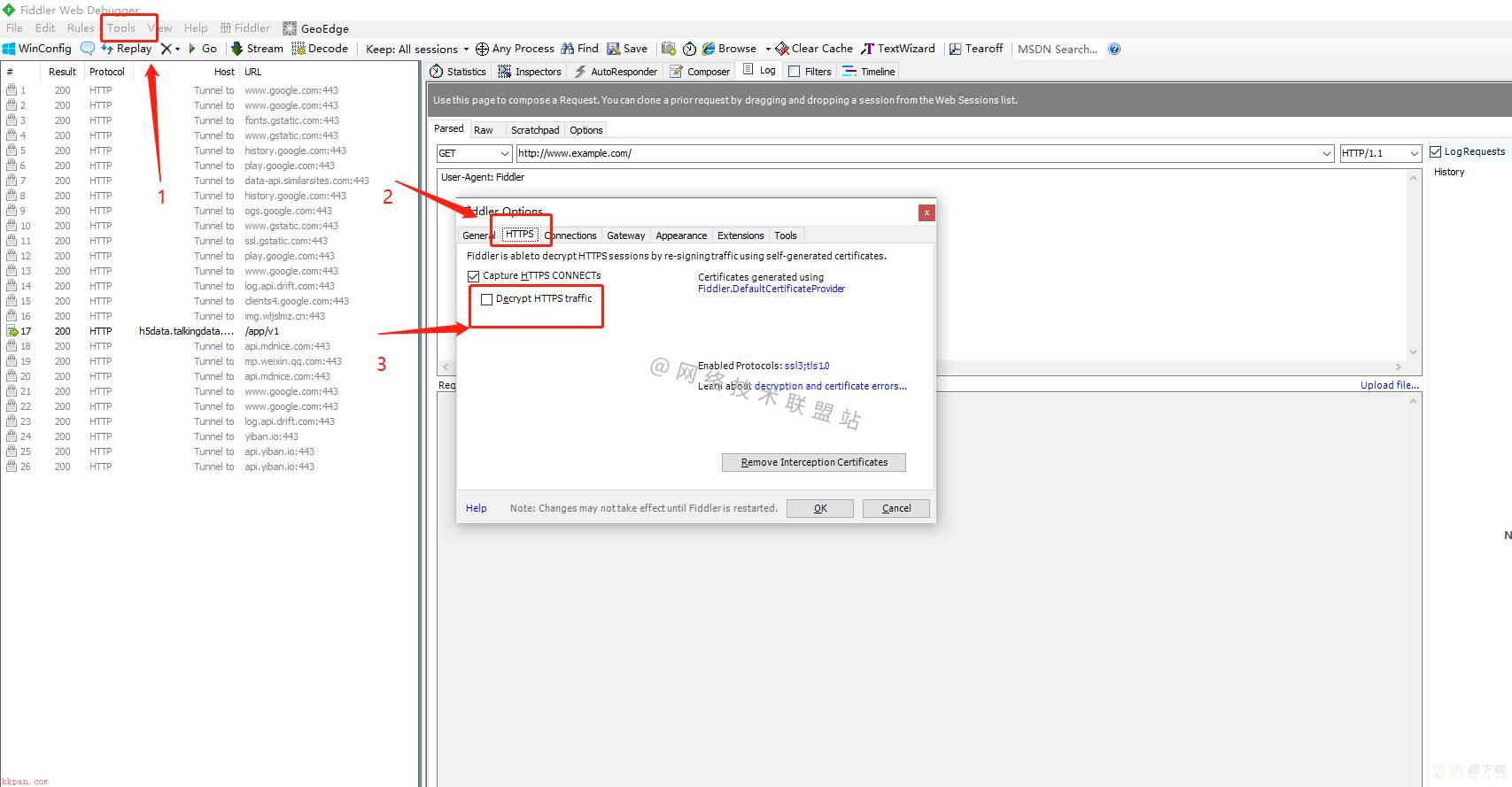Click Browse Internet Explorer icon

(x=709, y=49)
